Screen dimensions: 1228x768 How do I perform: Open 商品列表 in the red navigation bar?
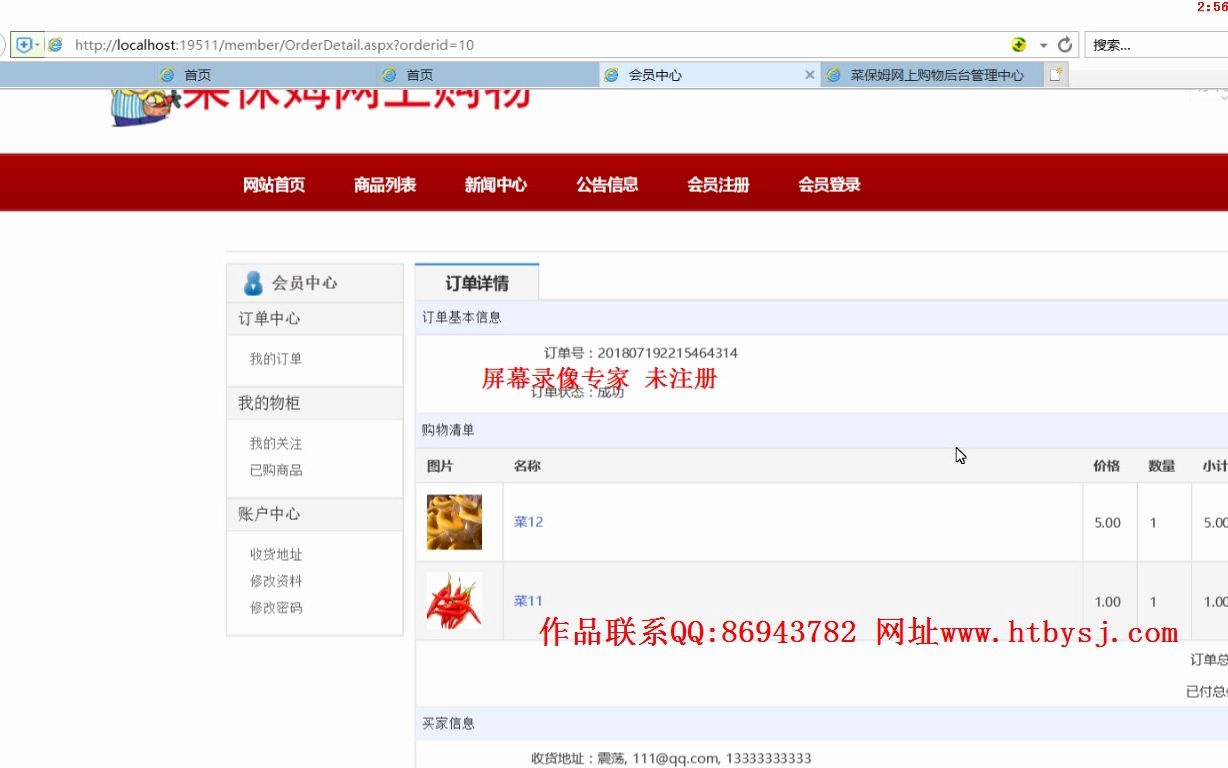(x=385, y=183)
